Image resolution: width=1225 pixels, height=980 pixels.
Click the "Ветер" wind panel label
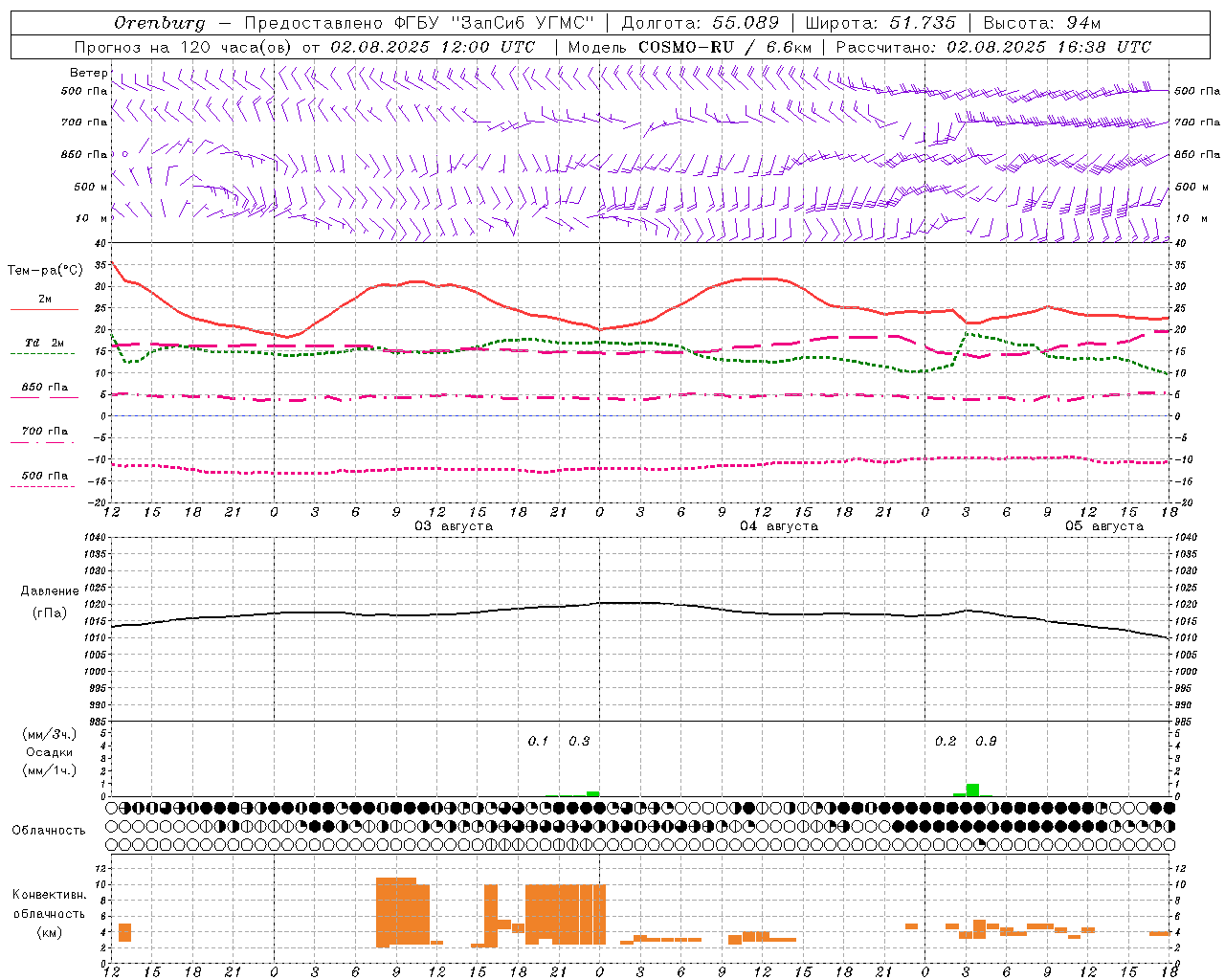89,73
